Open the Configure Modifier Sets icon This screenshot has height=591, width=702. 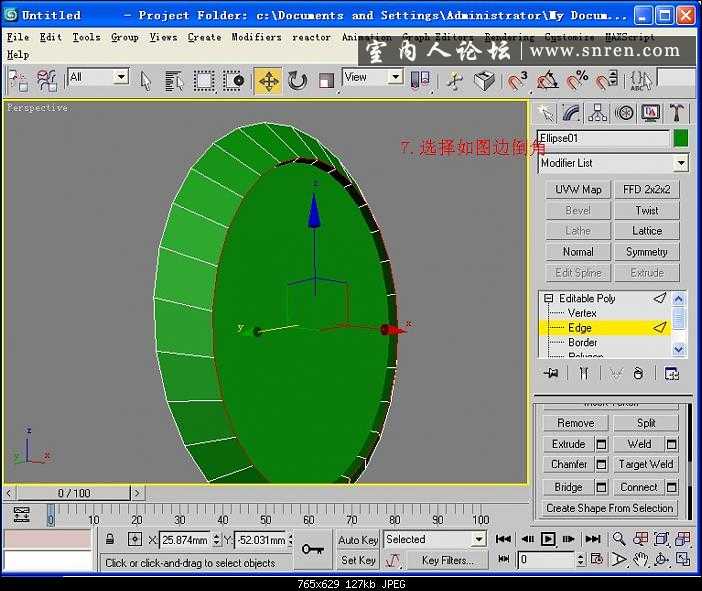coord(672,373)
